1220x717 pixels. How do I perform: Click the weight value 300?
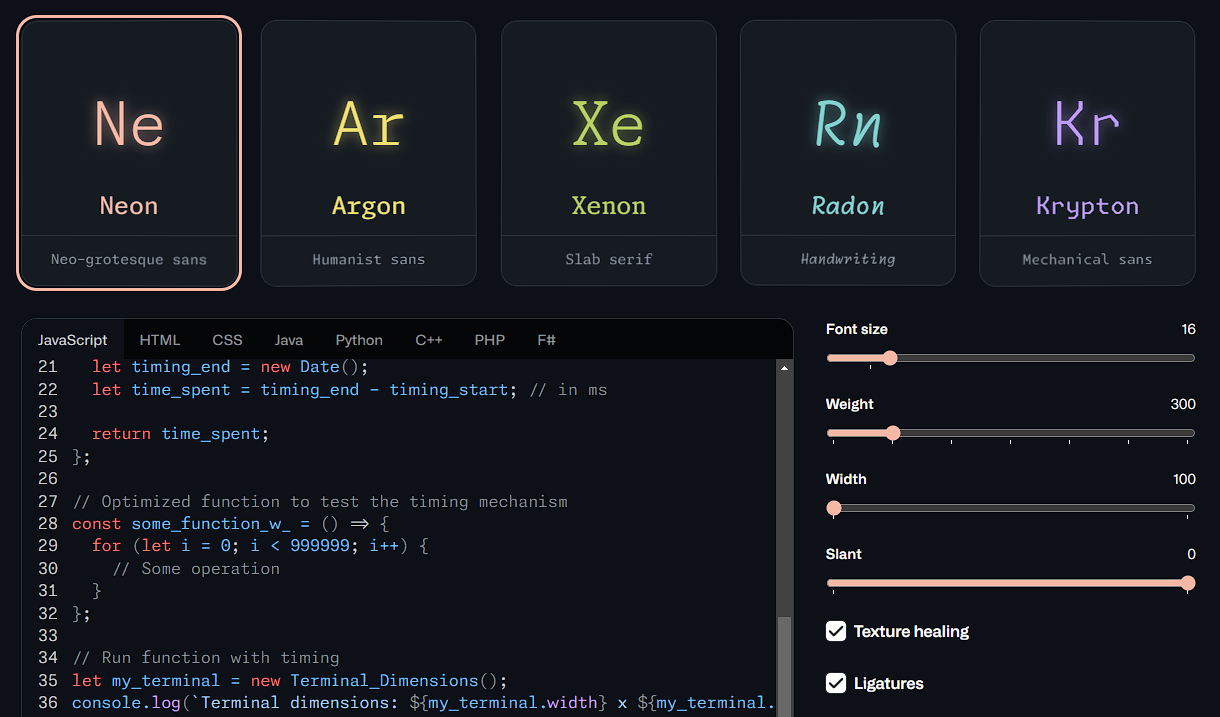click(1183, 404)
